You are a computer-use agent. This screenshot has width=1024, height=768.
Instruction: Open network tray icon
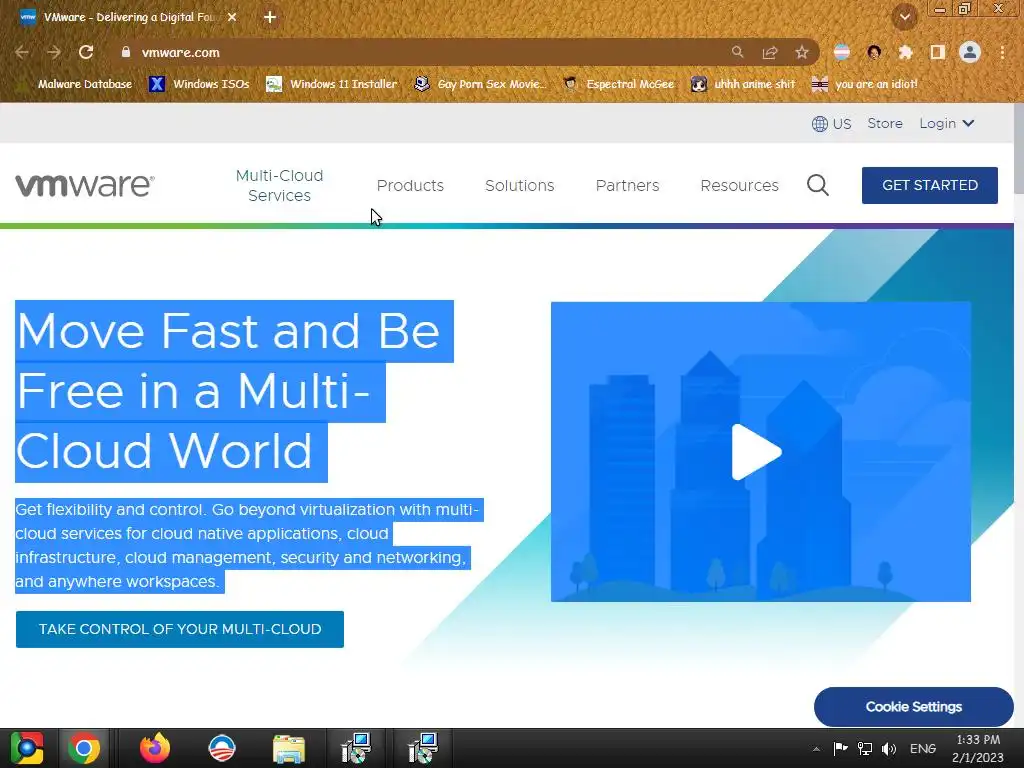click(x=865, y=748)
